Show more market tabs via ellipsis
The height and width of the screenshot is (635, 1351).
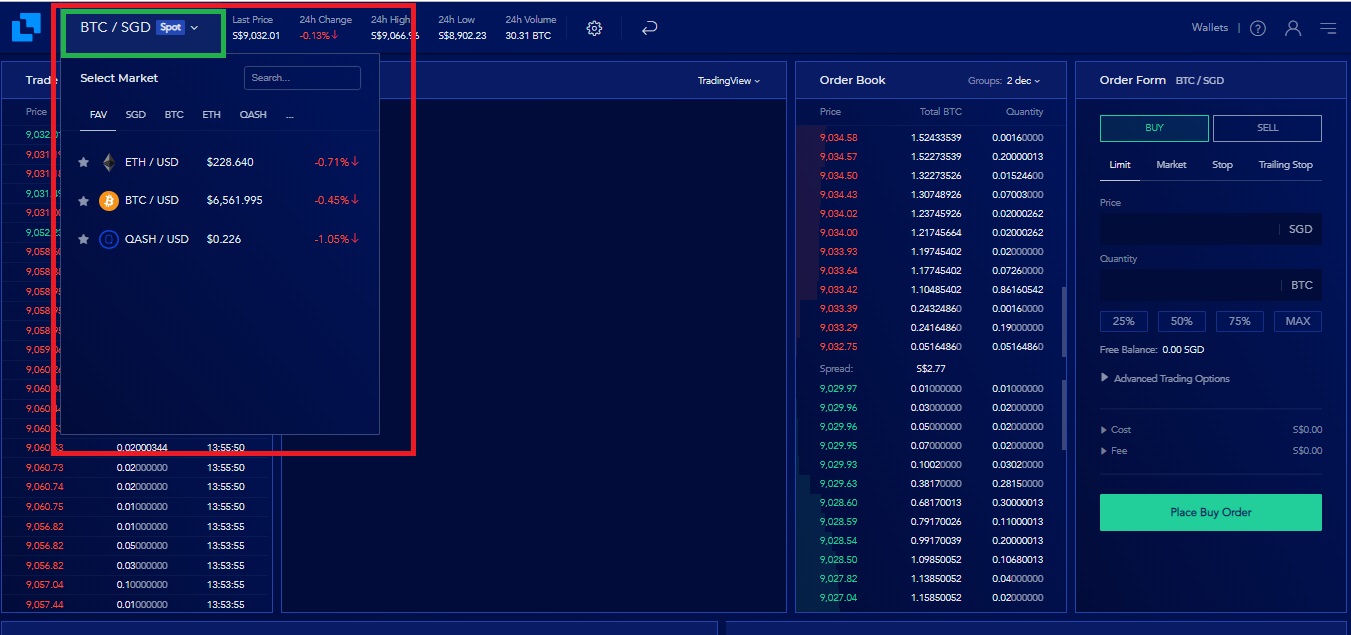tap(290, 115)
